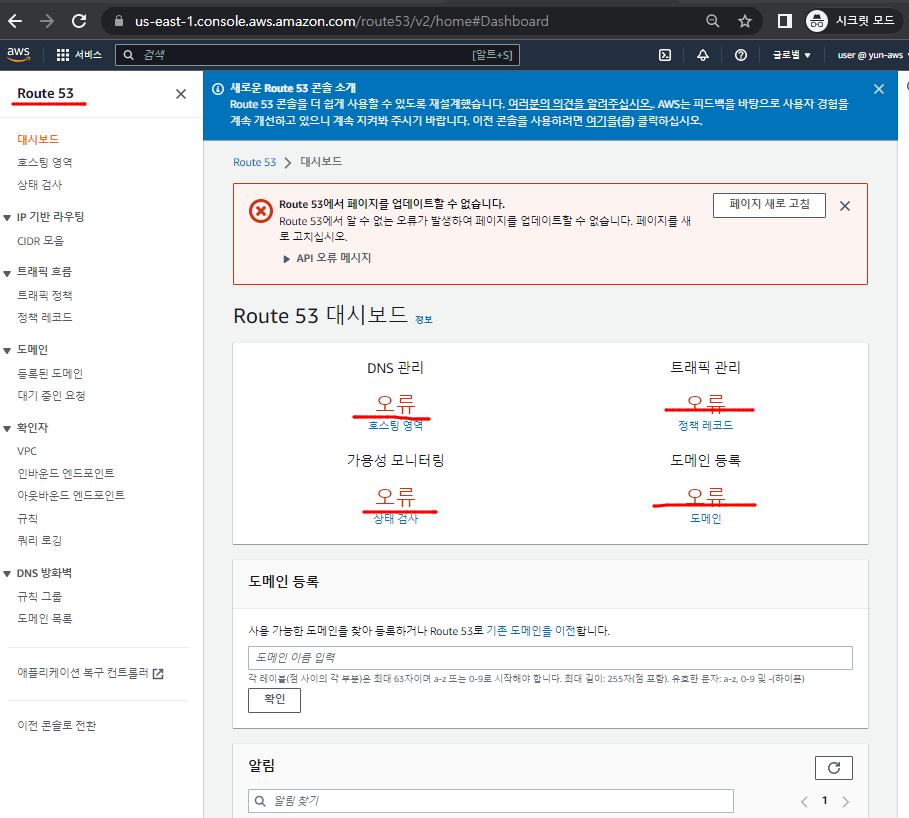Open 호스팅 영역 in the sidebar

45,162
